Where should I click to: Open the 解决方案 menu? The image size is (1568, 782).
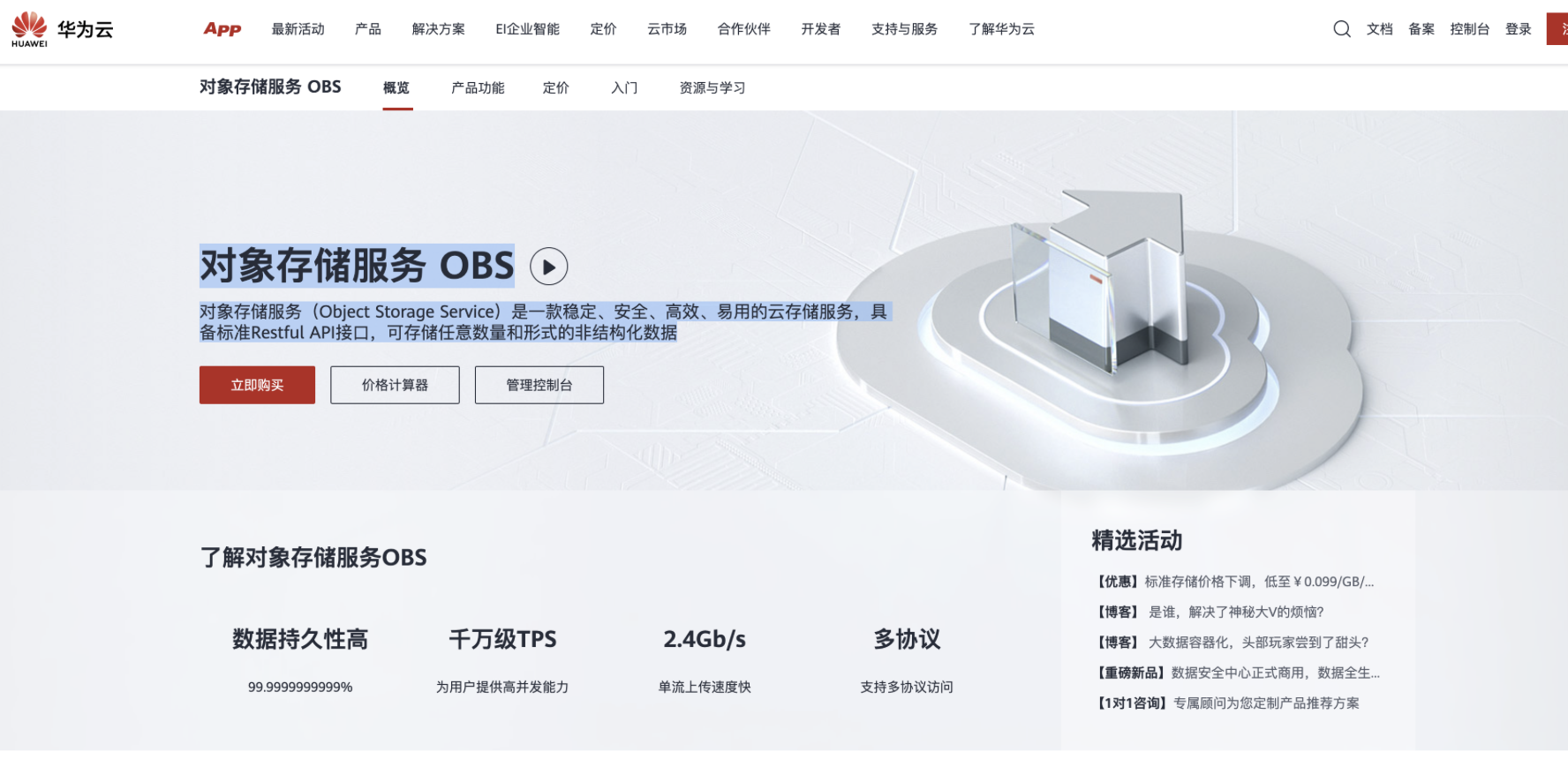click(439, 29)
